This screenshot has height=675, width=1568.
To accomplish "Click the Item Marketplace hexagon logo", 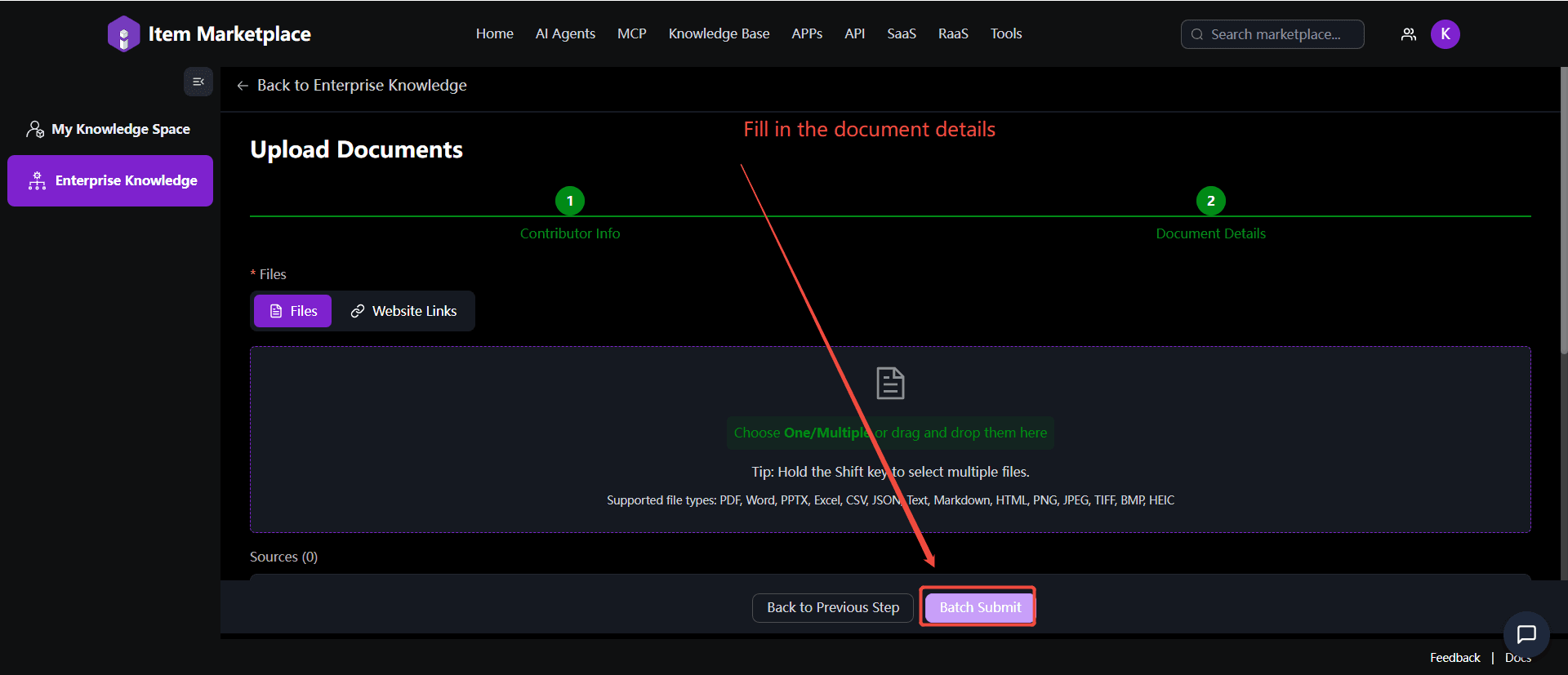I will coord(123,34).
